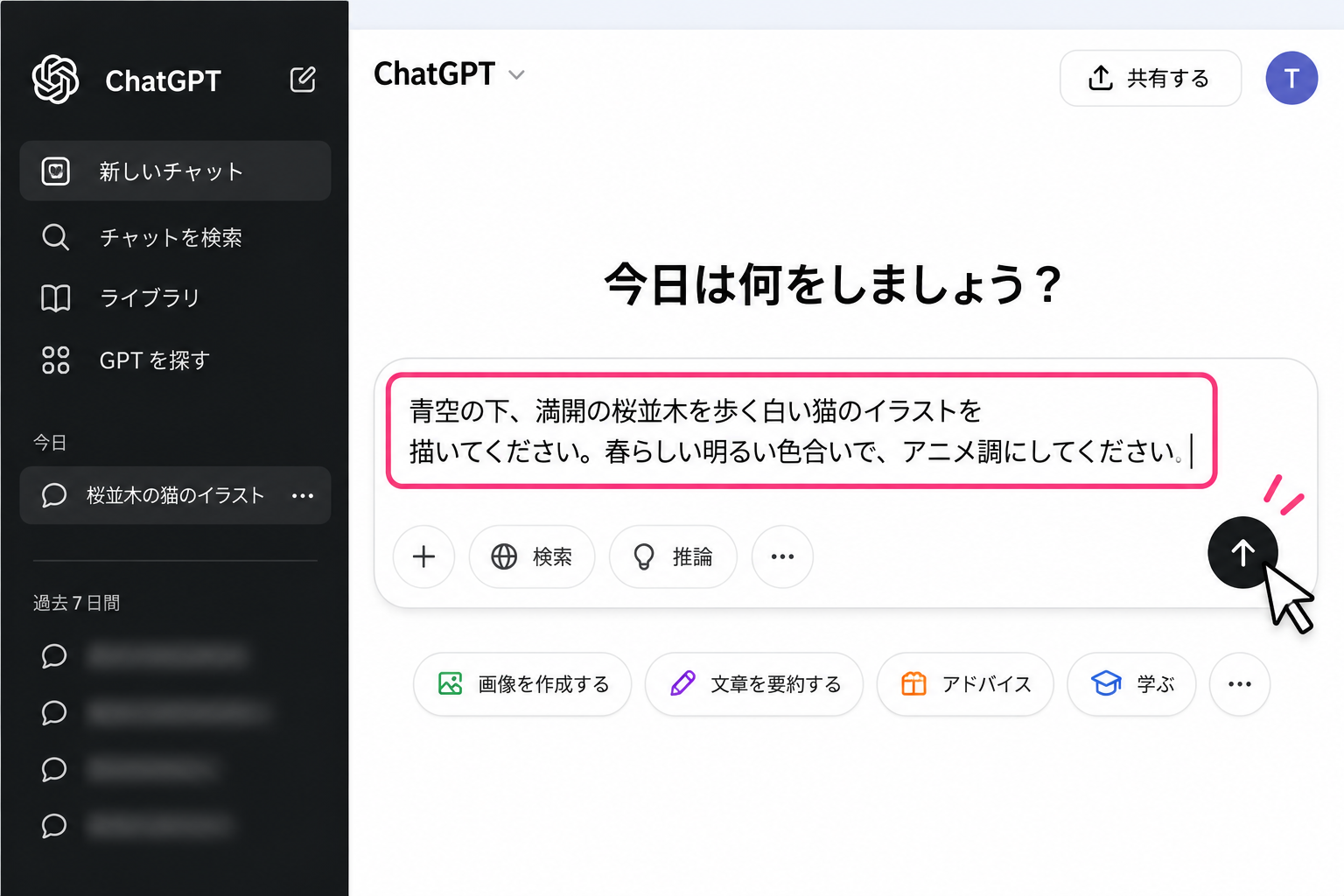Click the 今日は何をしましょう？ heading
The image size is (1344, 896).
point(832,285)
